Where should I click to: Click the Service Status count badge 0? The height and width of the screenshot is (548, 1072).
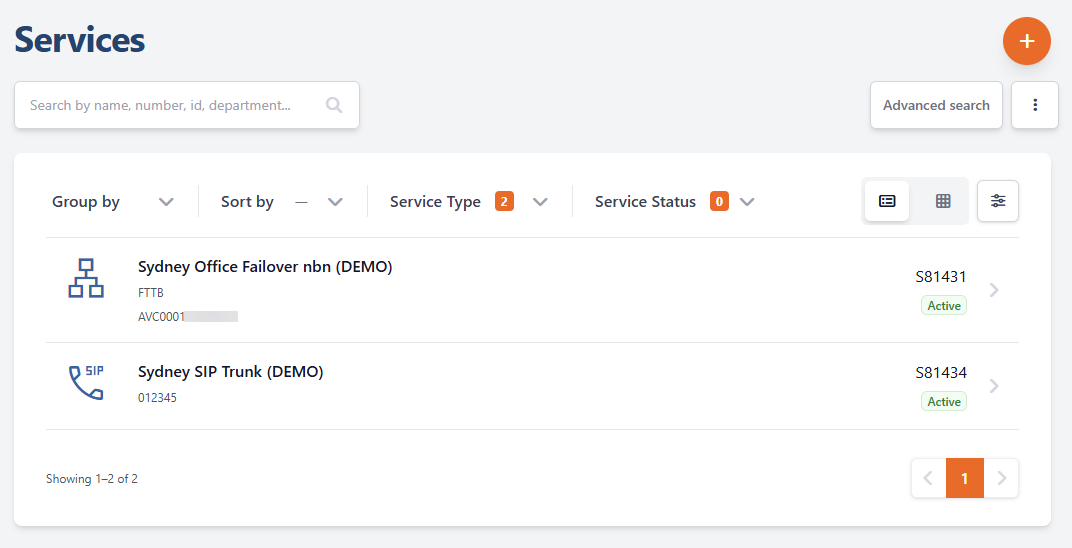click(719, 202)
